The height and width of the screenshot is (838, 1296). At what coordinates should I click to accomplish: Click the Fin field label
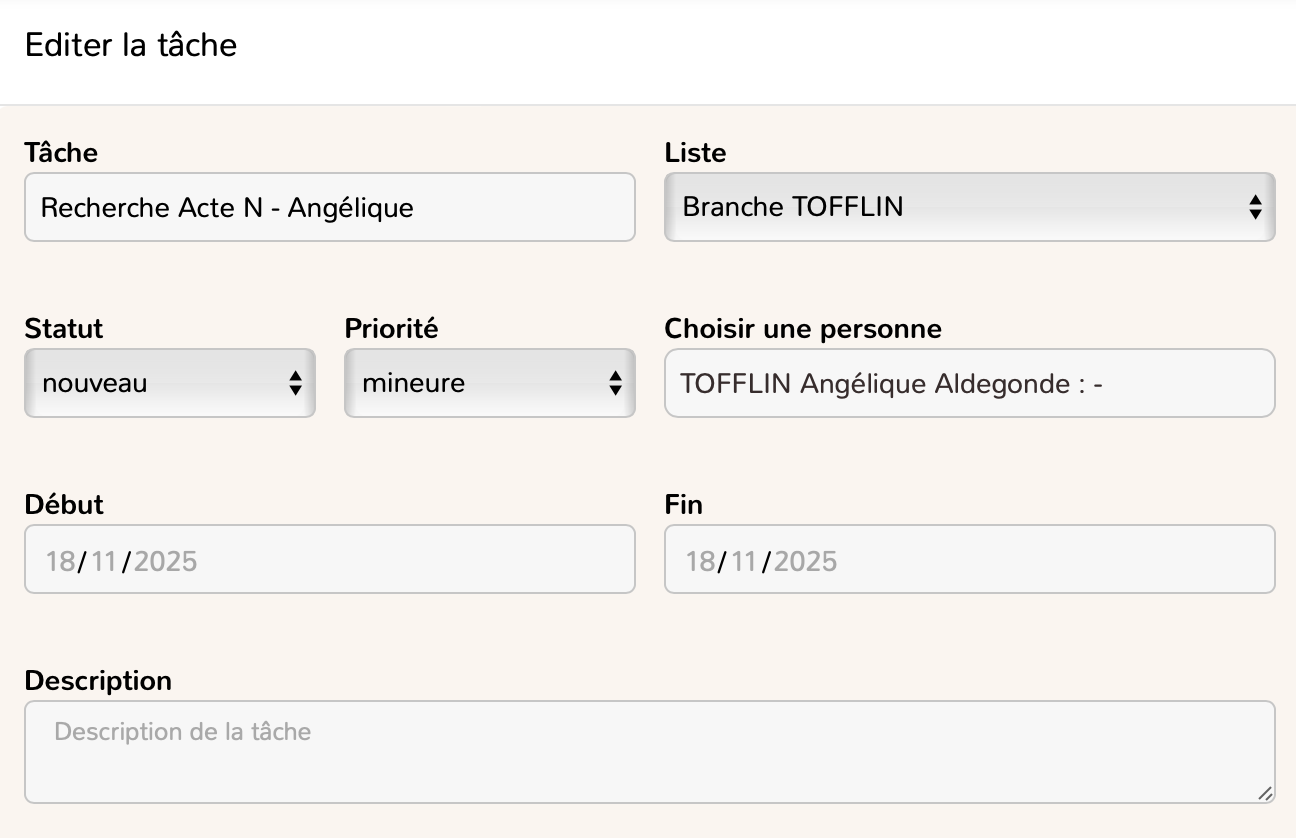pyautogui.click(x=682, y=504)
